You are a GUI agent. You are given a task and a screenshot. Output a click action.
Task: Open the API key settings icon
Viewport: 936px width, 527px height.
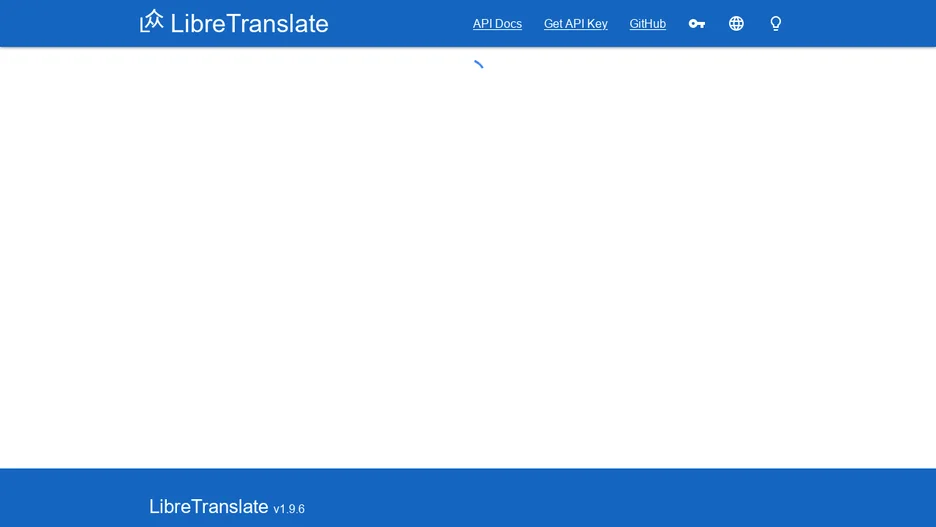click(x=697, y=24)
